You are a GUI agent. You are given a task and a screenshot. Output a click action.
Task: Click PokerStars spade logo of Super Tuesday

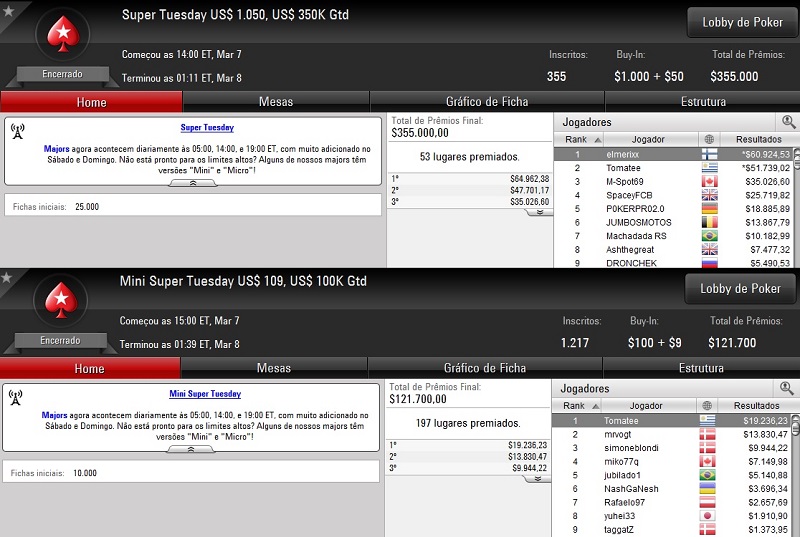pyautogui.click(x=63, y=34)
